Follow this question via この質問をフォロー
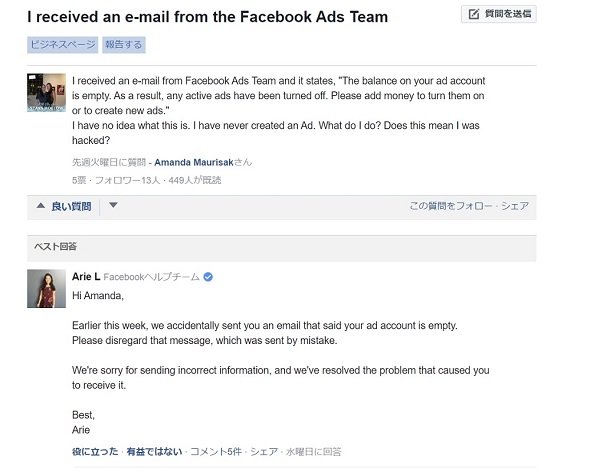This screenshot has height=472, width=590. click(x=451, y=206)
